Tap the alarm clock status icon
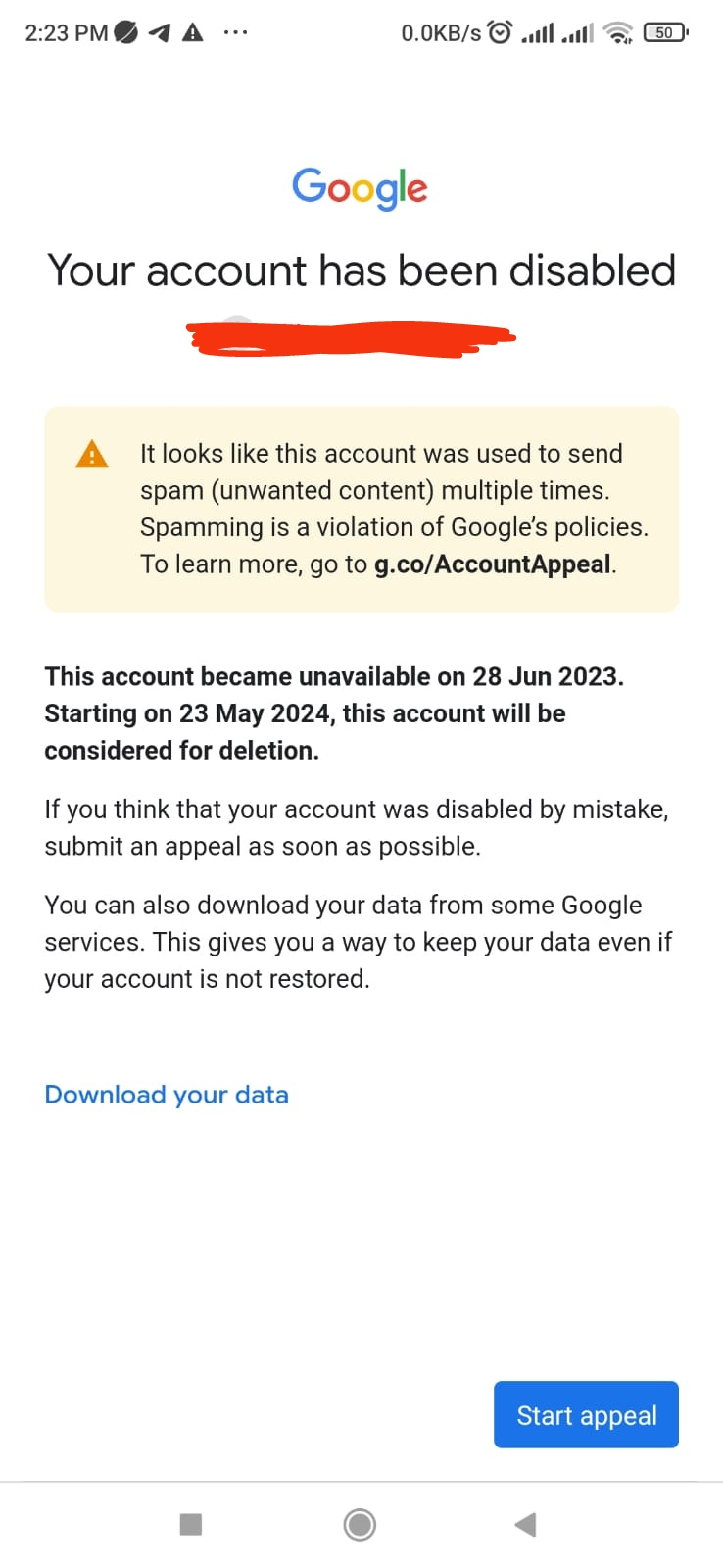 [x=500, y=33]
